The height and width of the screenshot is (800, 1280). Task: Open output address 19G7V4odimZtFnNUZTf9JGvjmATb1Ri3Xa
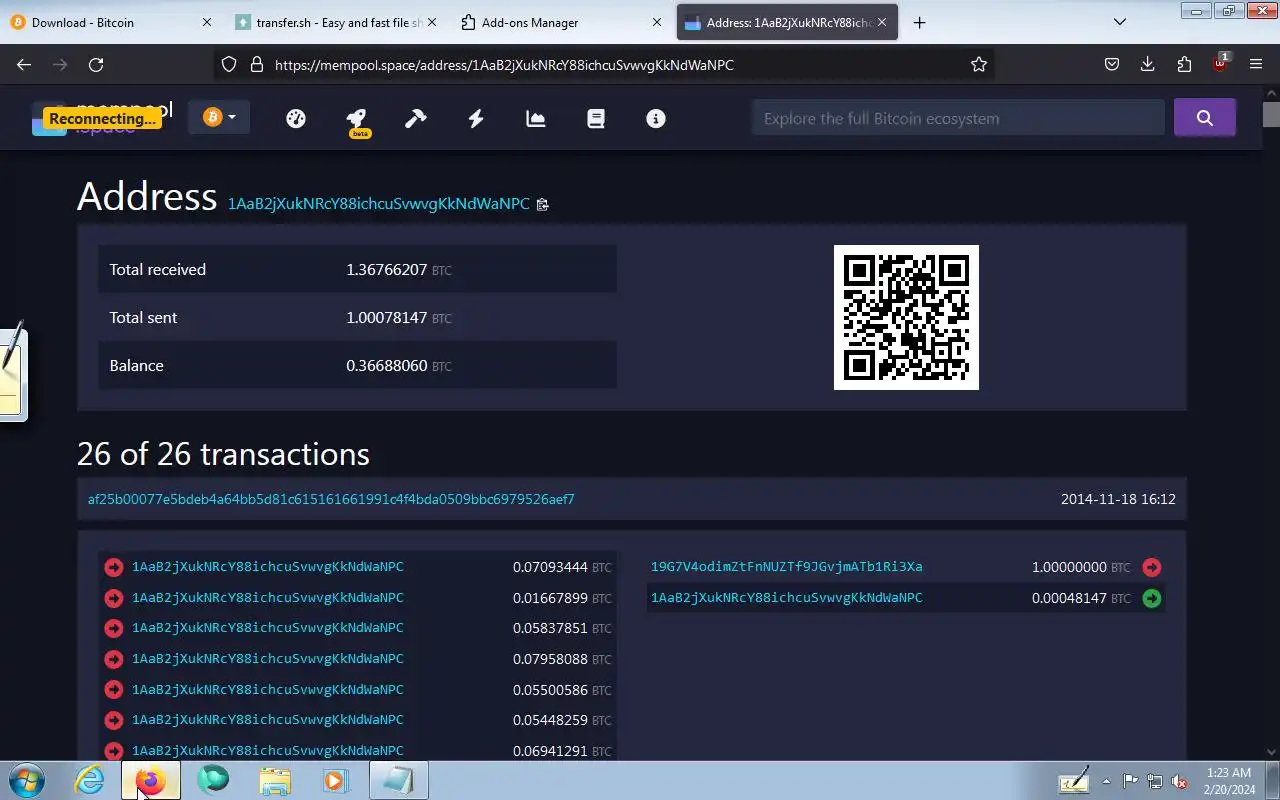[787, 567]
